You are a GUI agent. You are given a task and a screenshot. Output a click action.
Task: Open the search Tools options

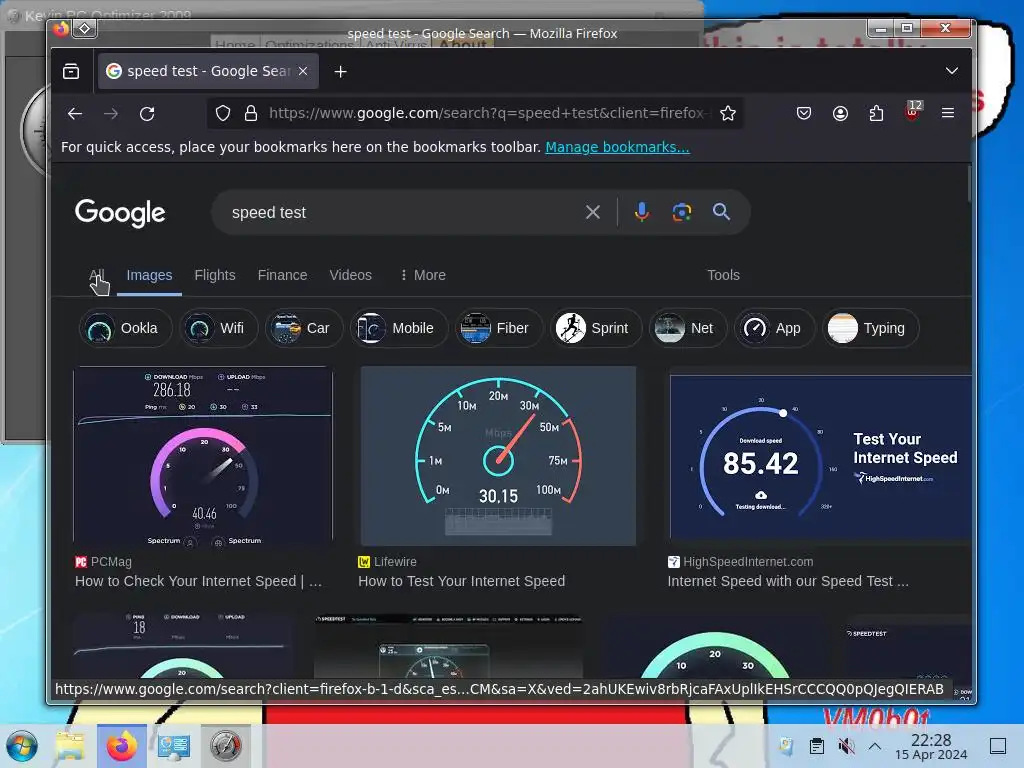724,275
